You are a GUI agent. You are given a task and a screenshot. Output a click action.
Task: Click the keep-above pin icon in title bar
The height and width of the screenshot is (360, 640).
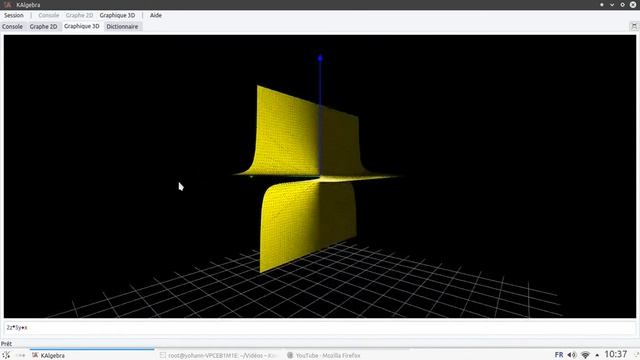click(x=602, y=4)
